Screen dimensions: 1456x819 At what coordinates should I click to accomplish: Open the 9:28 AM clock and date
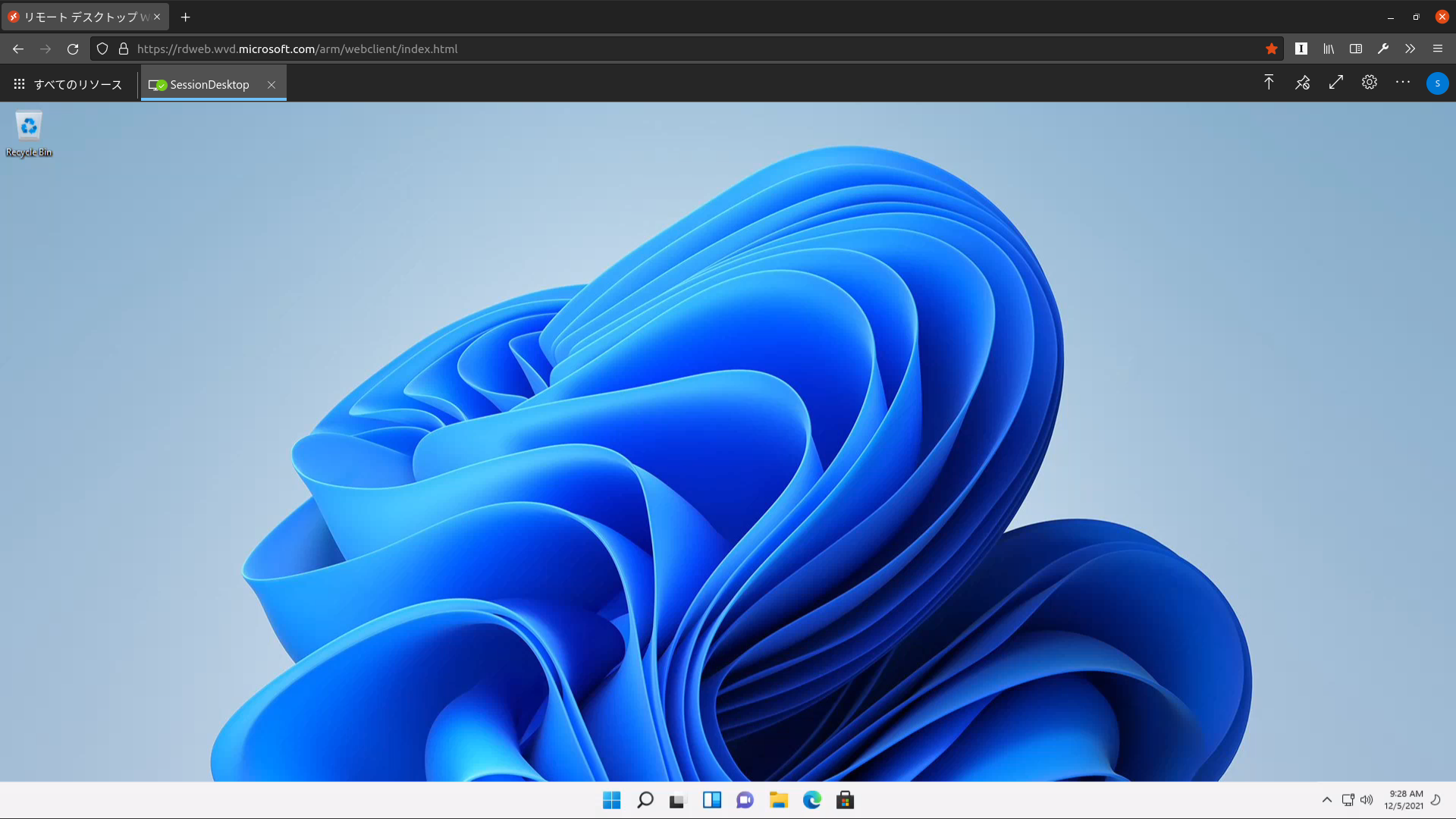tap(1404, 800)
